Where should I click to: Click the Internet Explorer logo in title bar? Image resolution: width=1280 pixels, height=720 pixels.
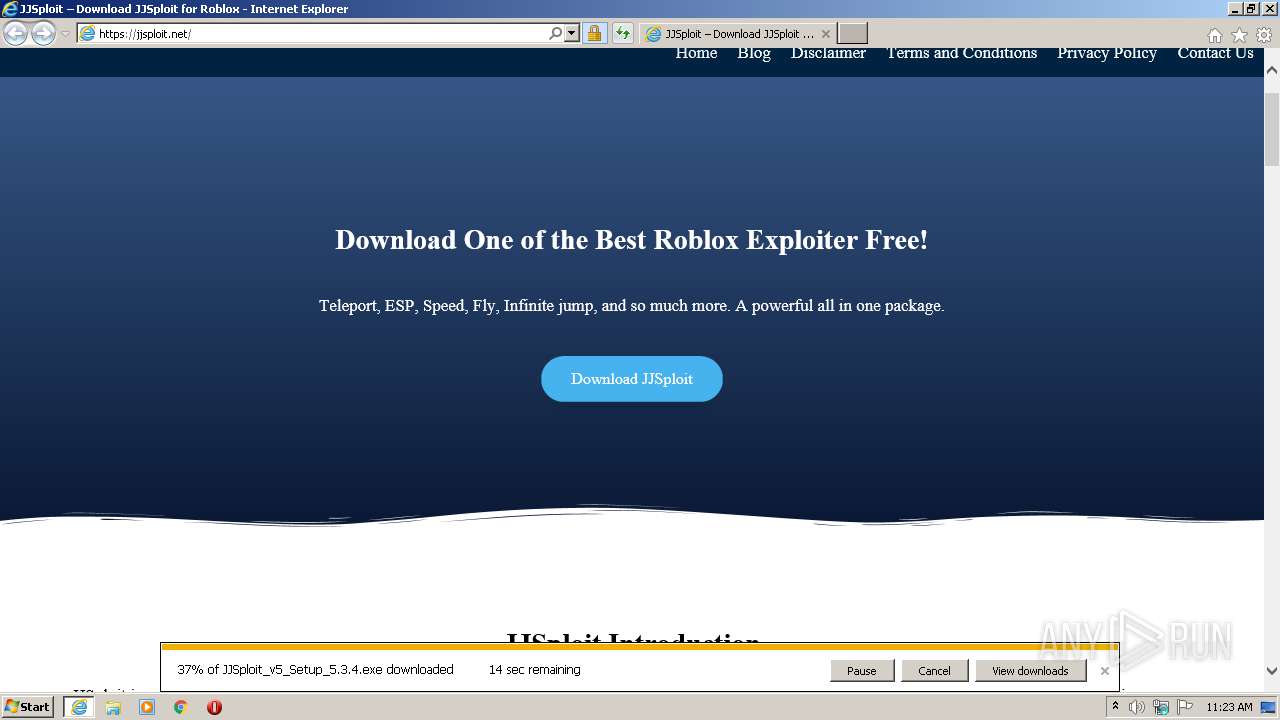coord(10,9)
